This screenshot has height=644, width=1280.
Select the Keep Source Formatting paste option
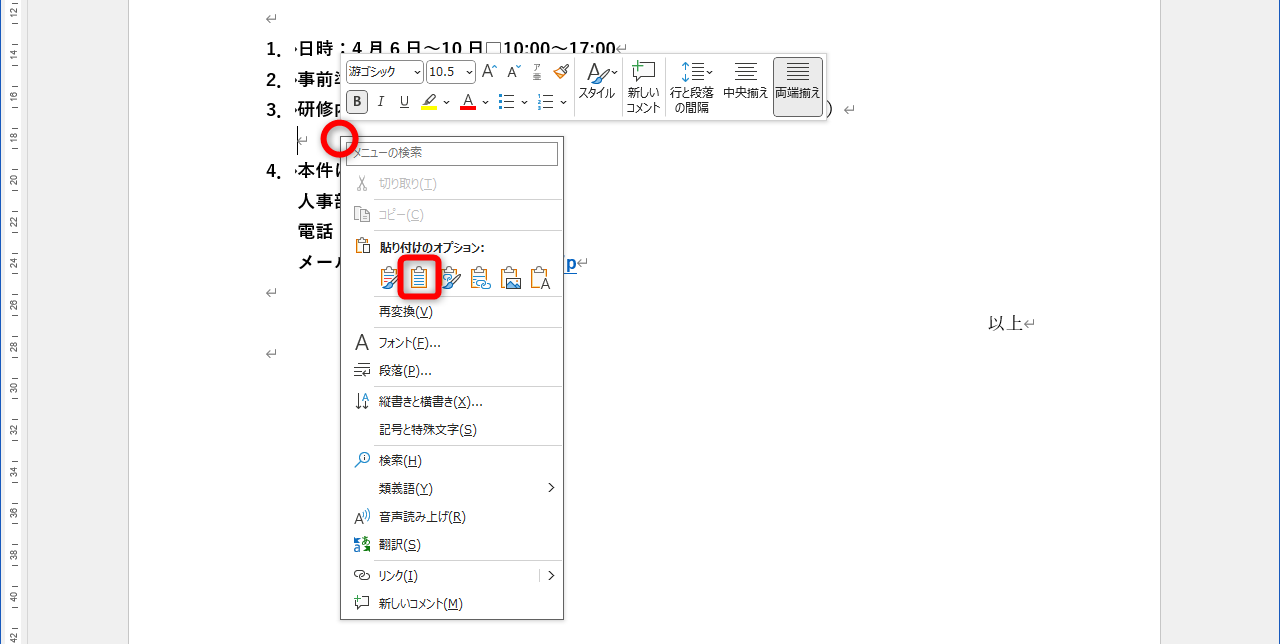coord(388,278)
